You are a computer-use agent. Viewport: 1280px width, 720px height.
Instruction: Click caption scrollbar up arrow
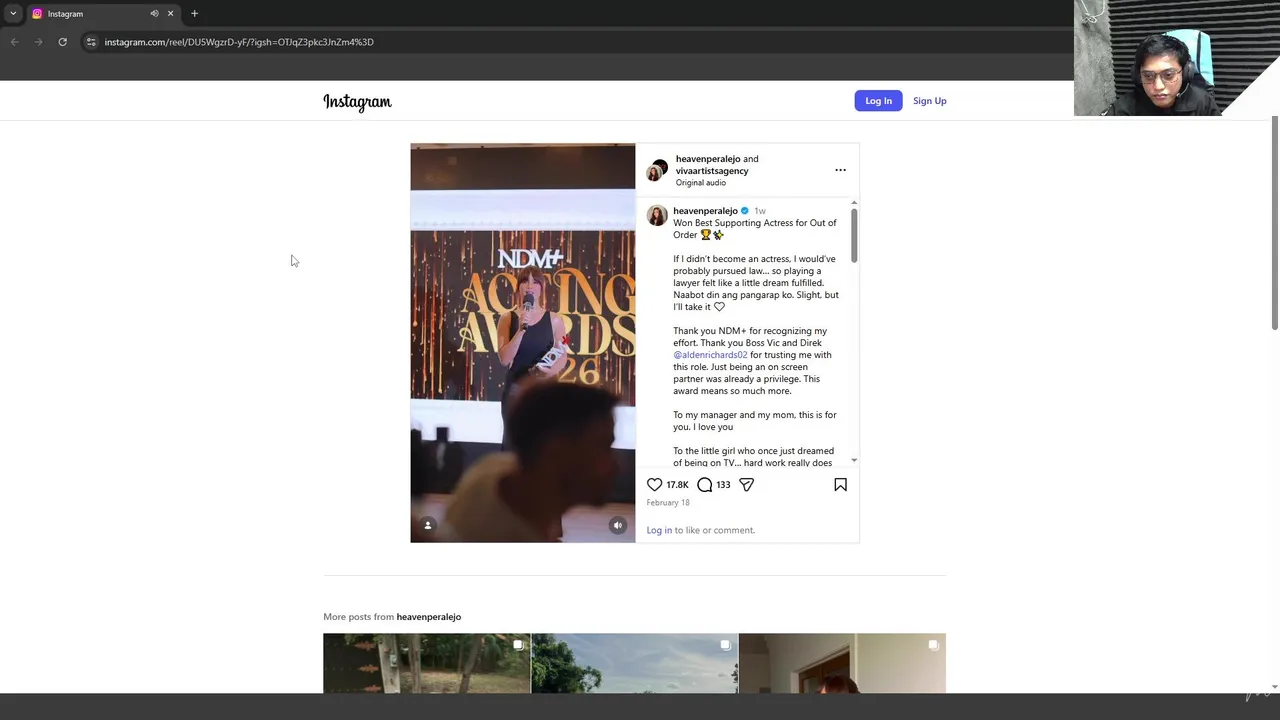(x=854, y=203)
